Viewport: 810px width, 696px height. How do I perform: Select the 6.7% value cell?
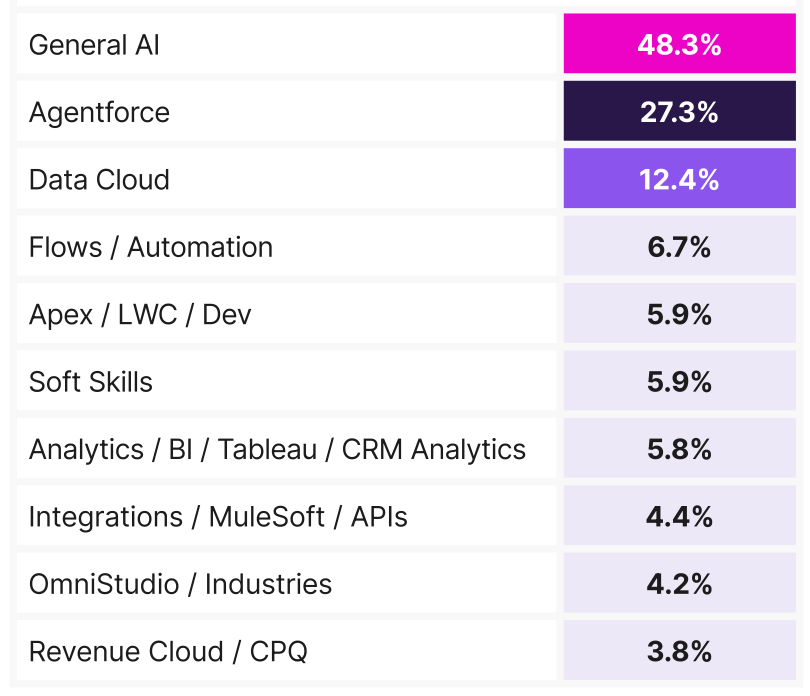679,247
